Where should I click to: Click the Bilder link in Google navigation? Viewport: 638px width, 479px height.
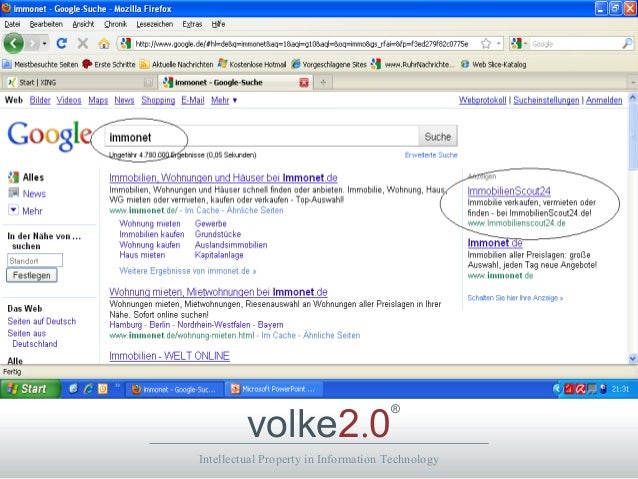(40, 100)
